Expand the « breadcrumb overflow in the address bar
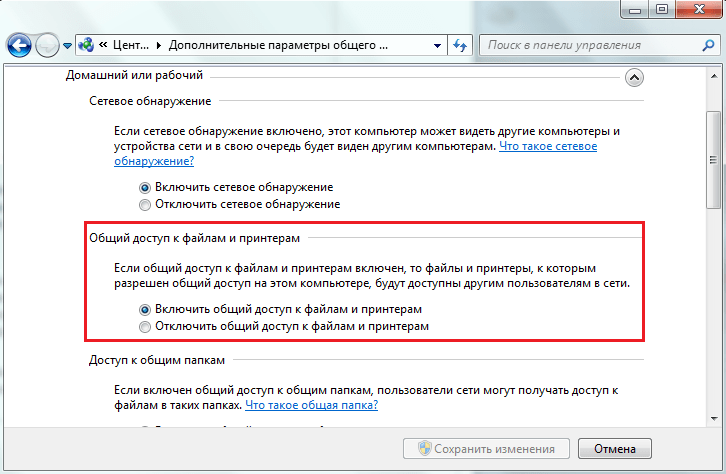The height and width of the screenshot is (474, 726). pyautogui.click(x=104, y=46)
